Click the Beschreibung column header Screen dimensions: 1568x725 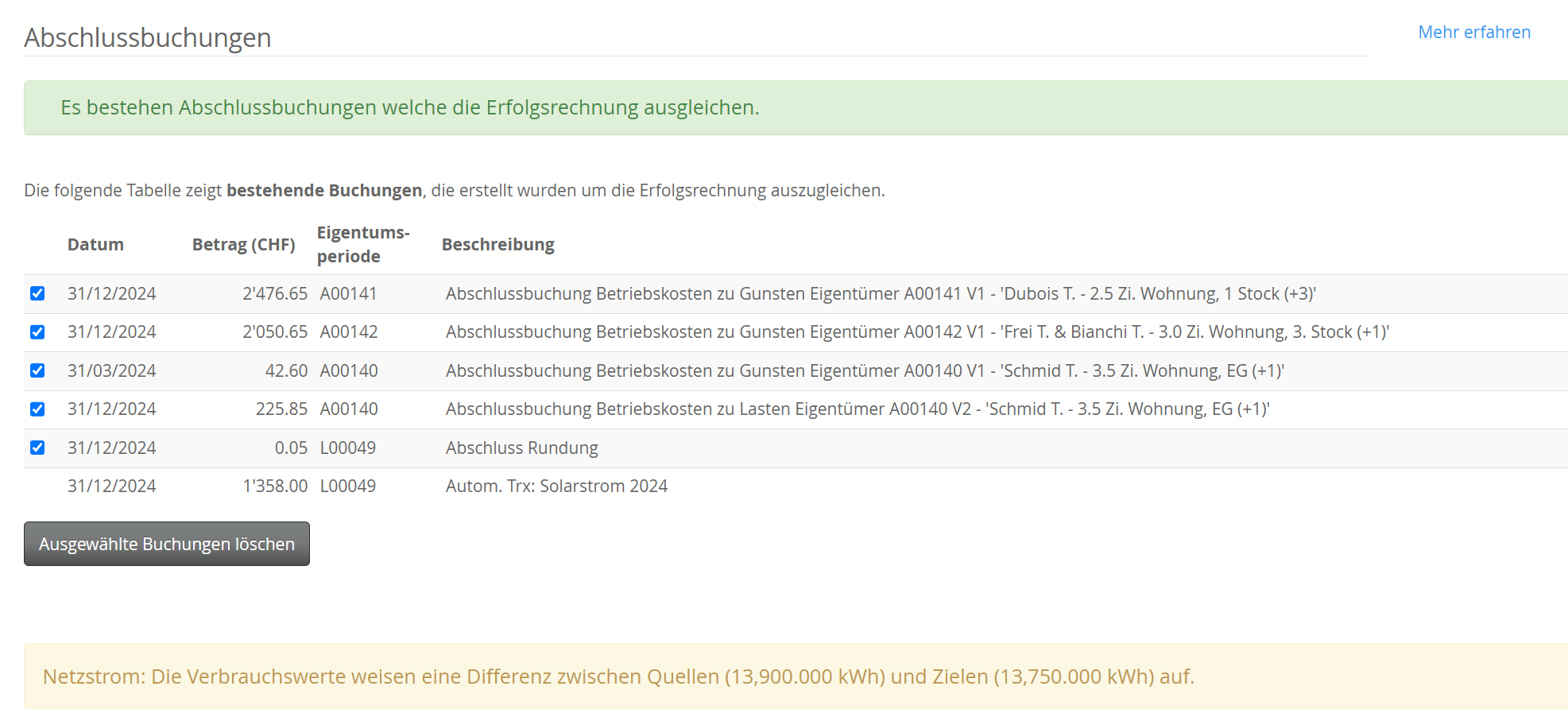coord(498,245)
